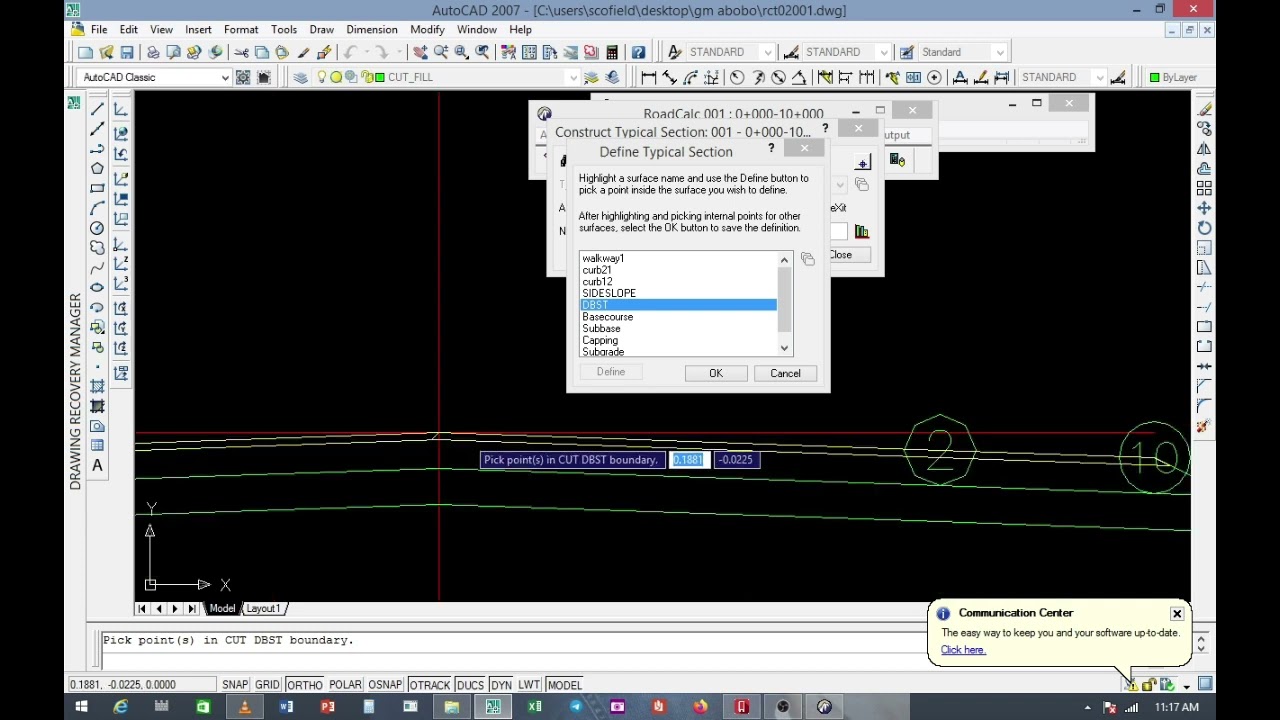The height and width of the screenshot is (720, 1280).
Task: Open the Insert menu
Action: [198, 30]
